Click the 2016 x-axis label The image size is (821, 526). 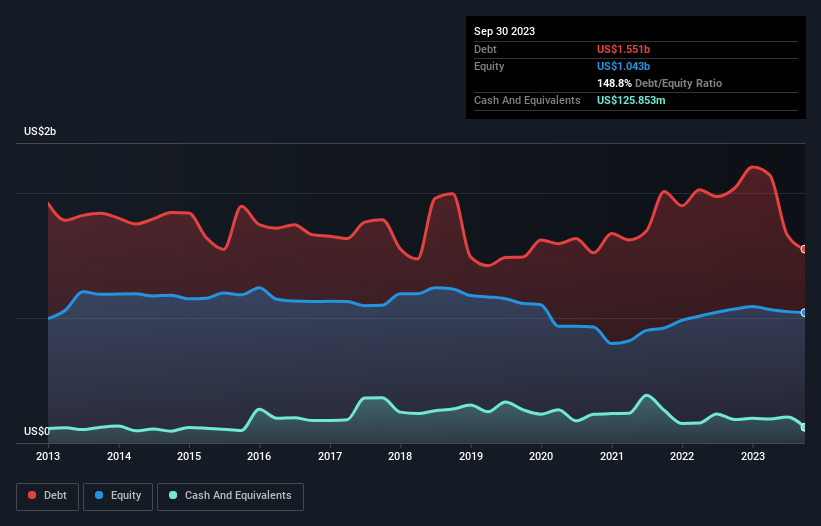(259, 457)
